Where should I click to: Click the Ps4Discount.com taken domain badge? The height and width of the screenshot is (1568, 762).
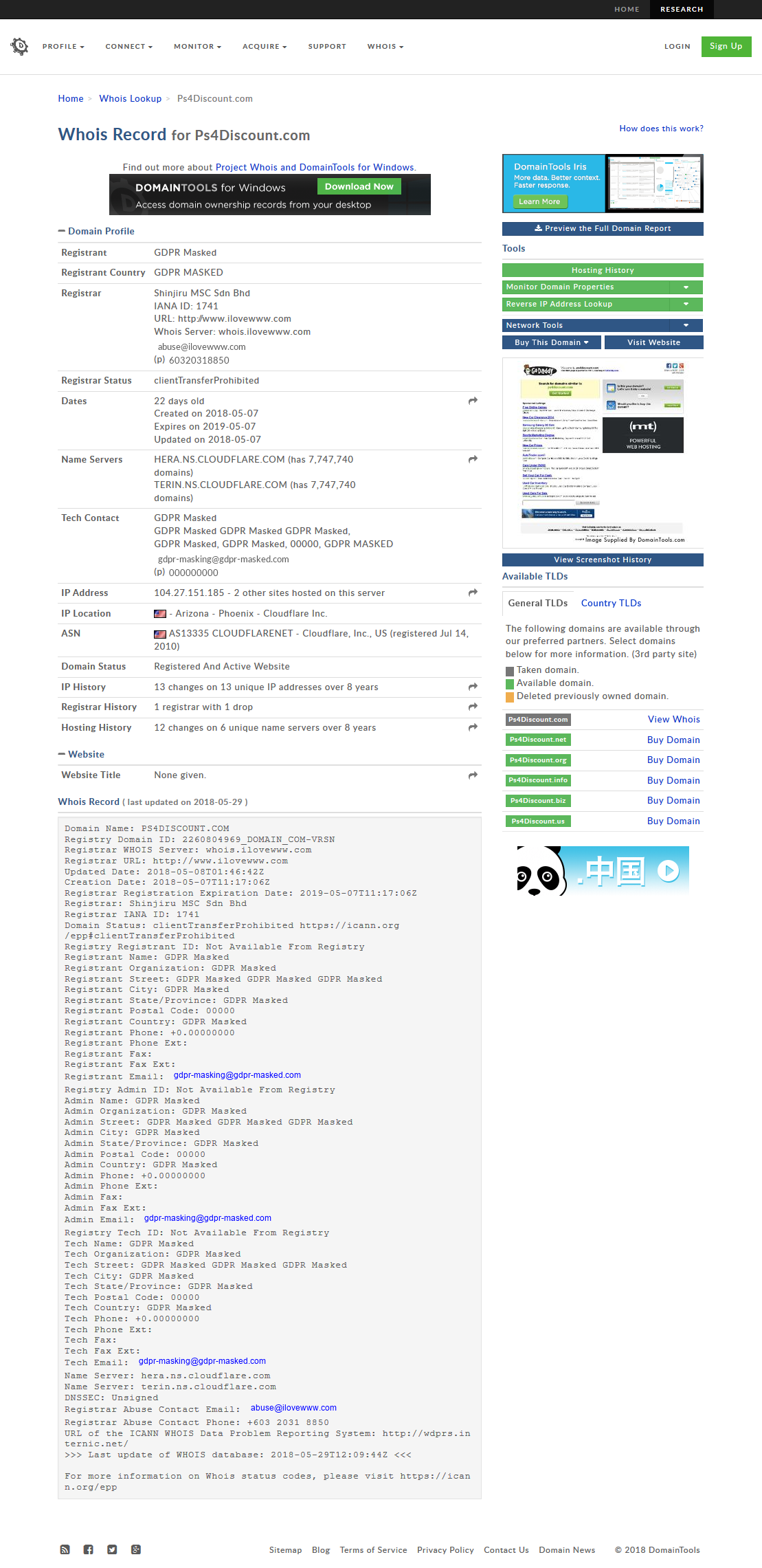tap(538, 720)
